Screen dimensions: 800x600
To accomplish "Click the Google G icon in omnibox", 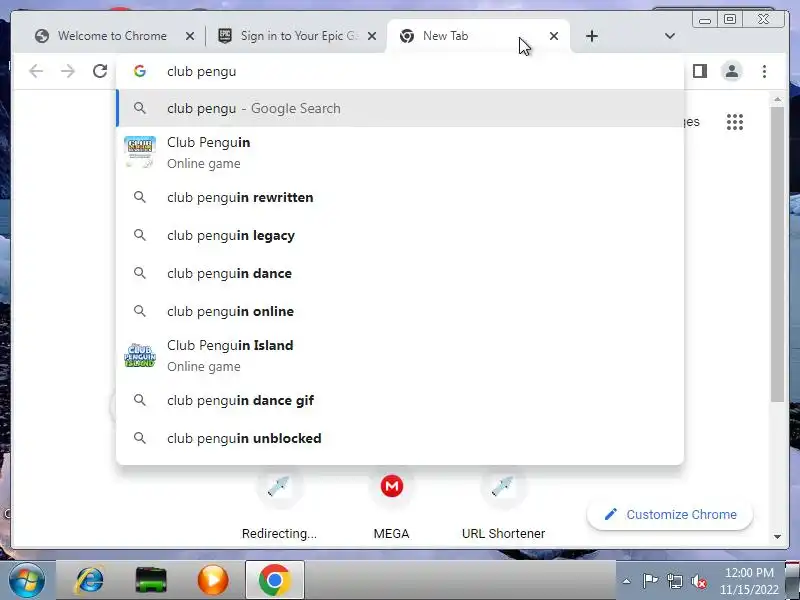I will pos(140,71).
